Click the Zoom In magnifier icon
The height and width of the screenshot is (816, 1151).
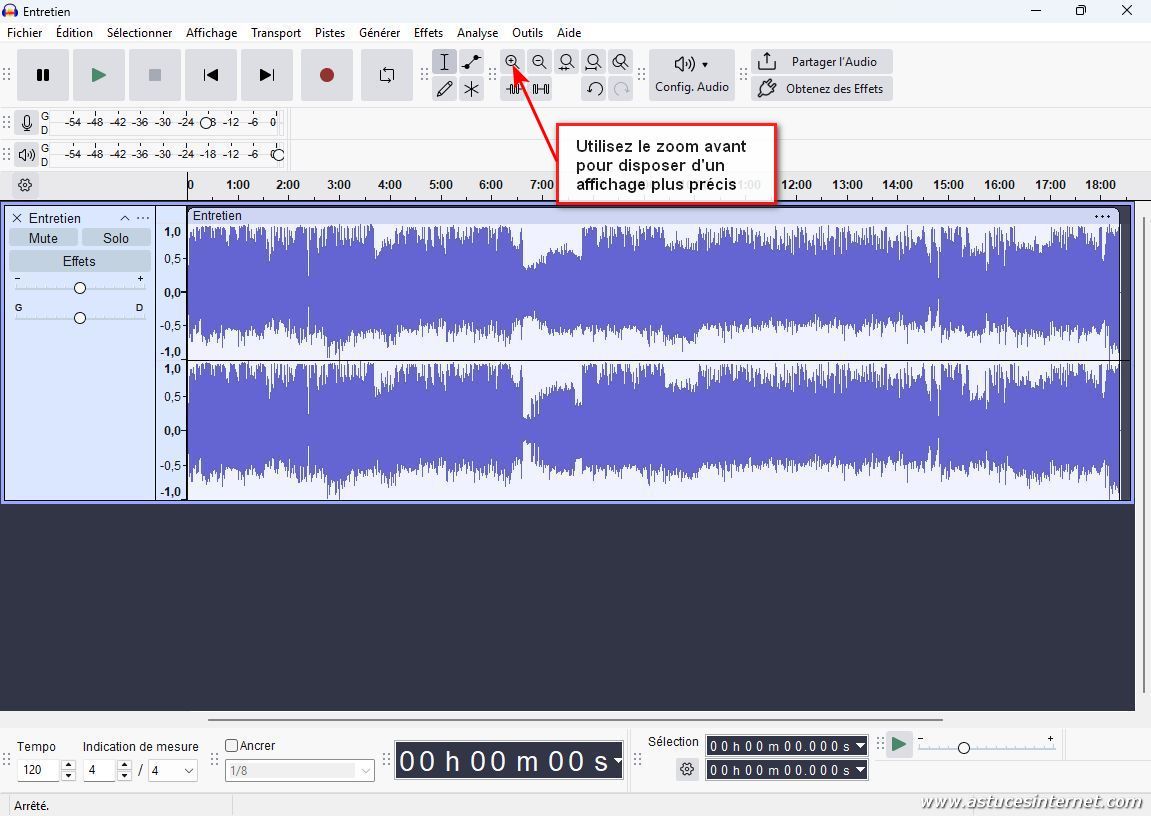point(512,62)
